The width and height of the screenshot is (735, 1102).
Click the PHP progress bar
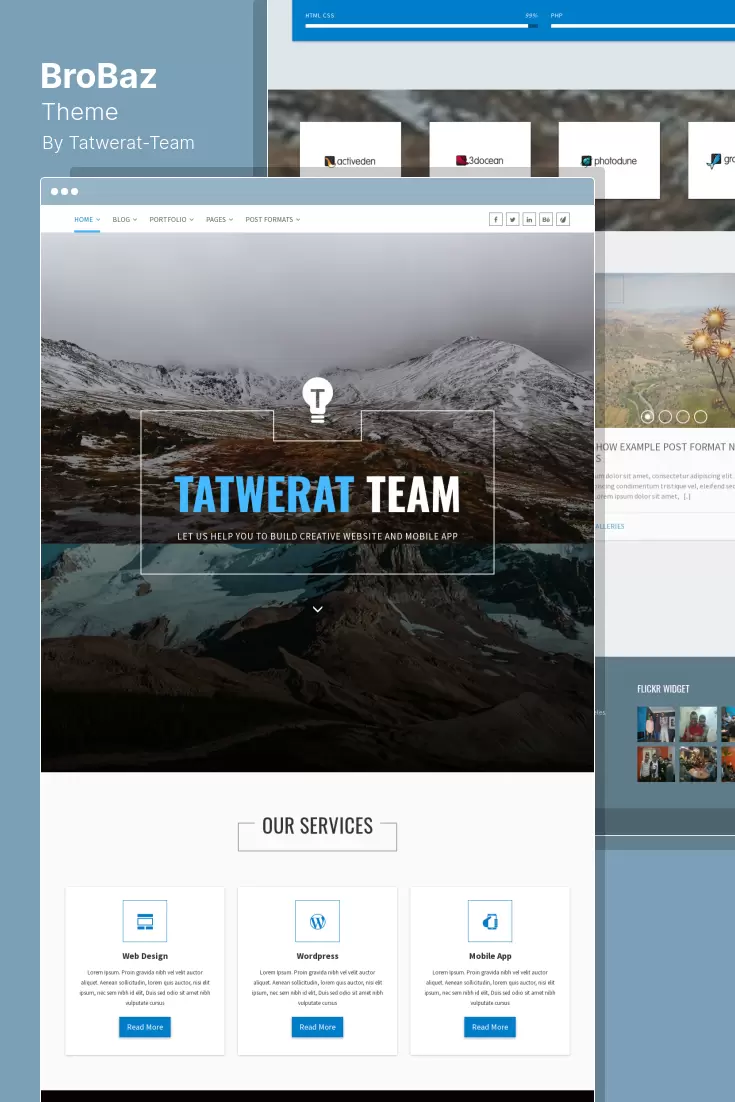pyautogui.click(x=643, y=26)
